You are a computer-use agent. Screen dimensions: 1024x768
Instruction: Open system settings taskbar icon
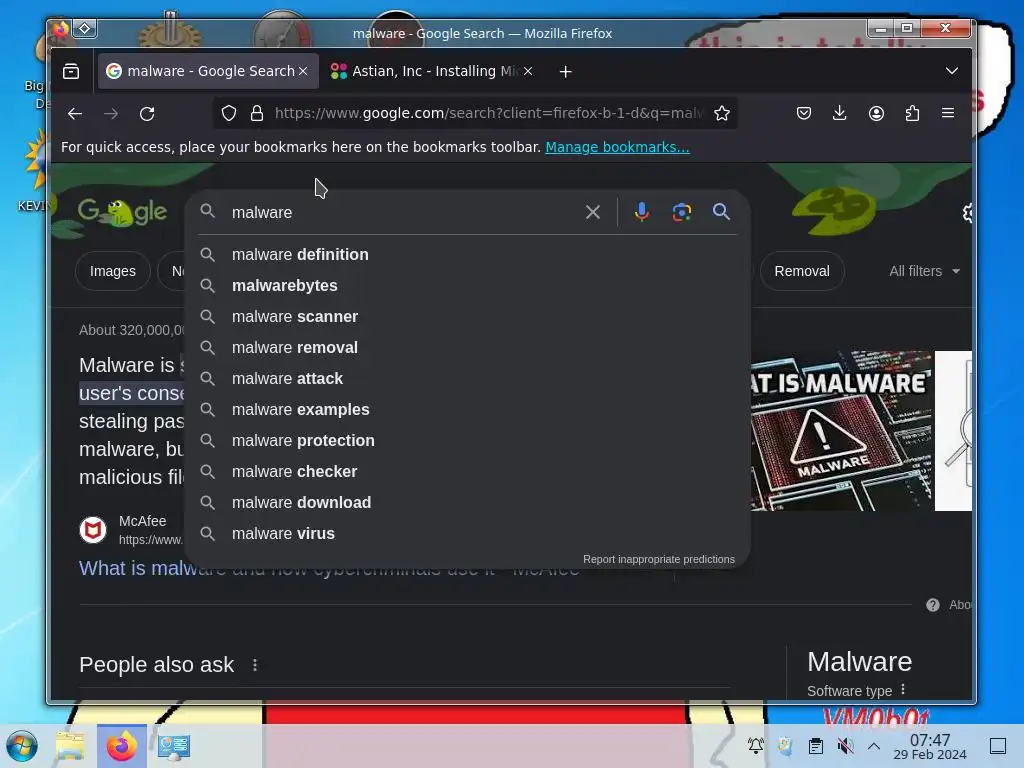(x=174, y=746)
